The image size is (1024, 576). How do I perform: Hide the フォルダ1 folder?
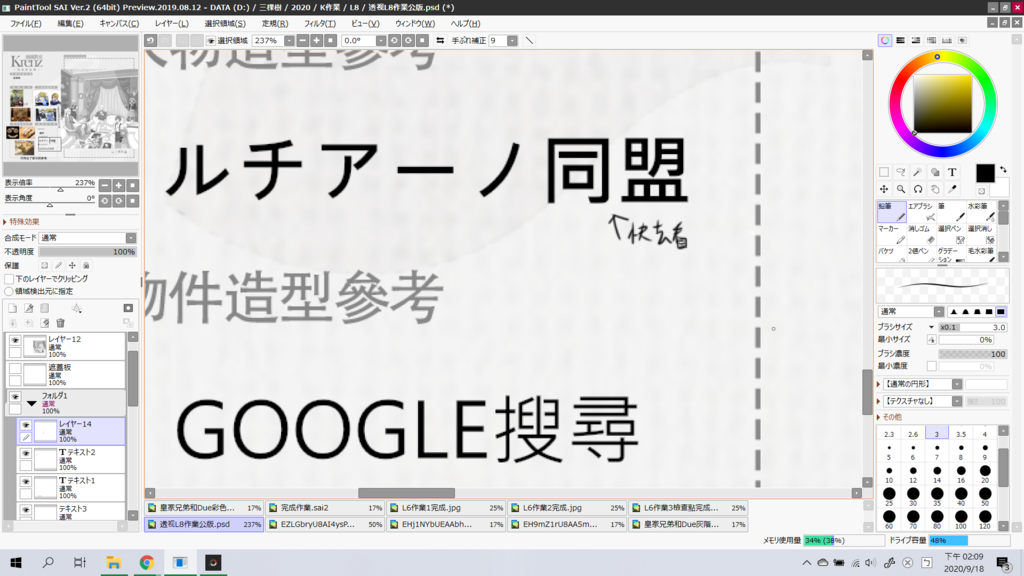(x=14, y=396)
